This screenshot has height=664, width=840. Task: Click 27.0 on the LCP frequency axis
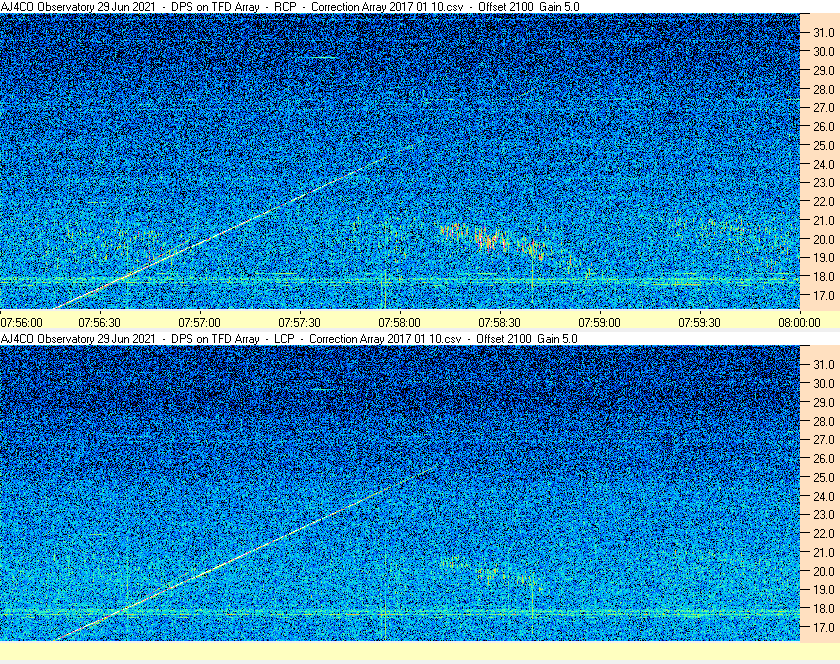824,439
